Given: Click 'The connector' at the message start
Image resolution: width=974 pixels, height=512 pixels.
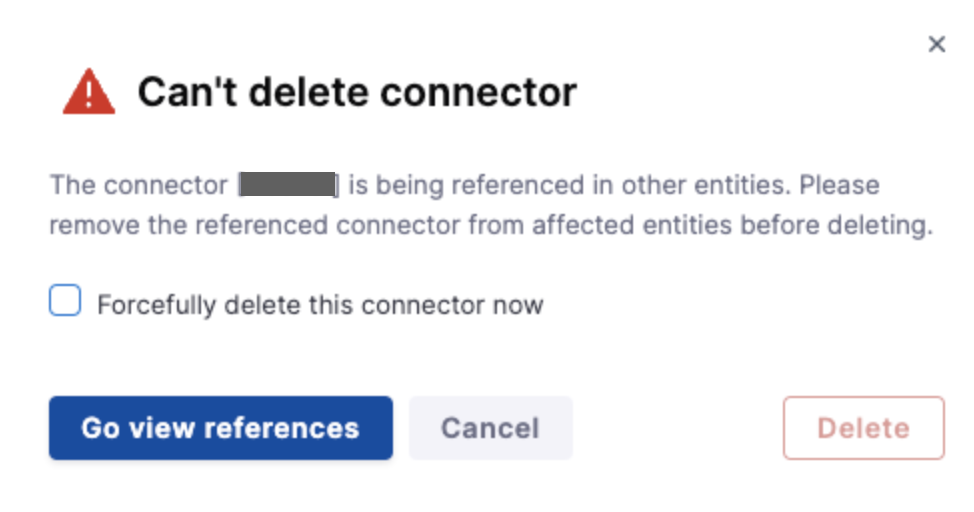Looking at the screenshot, I should click(x=139, y=186).
